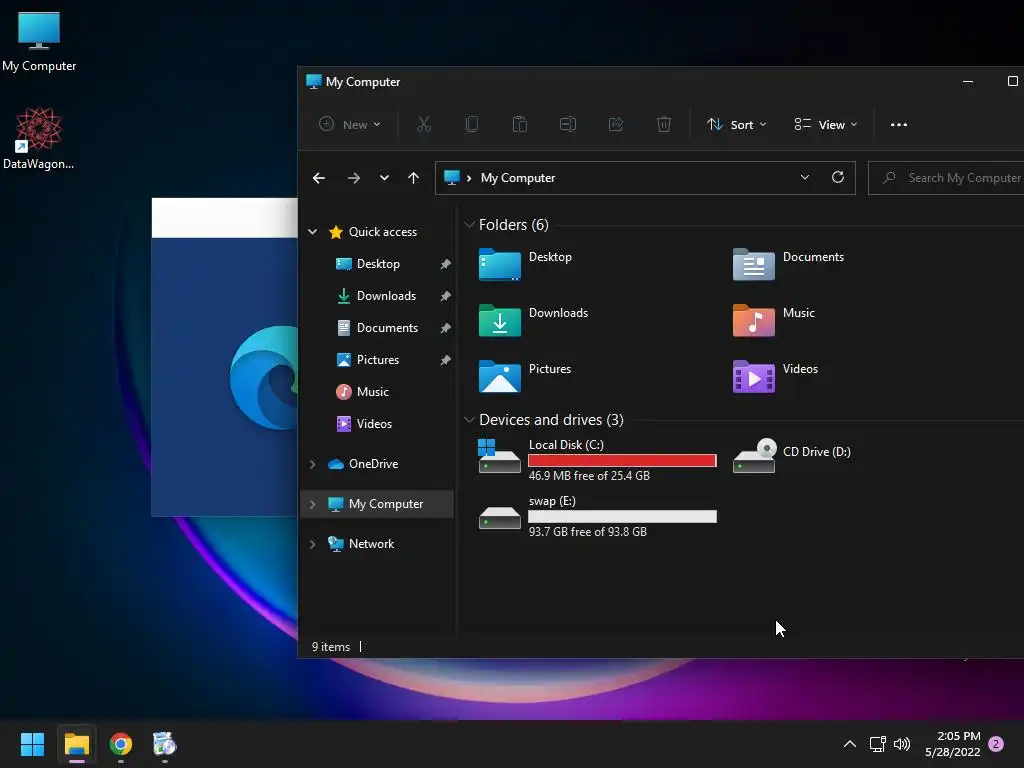
Task: Click the pin icon beside sidebar Documents
Action: [445, 328]
